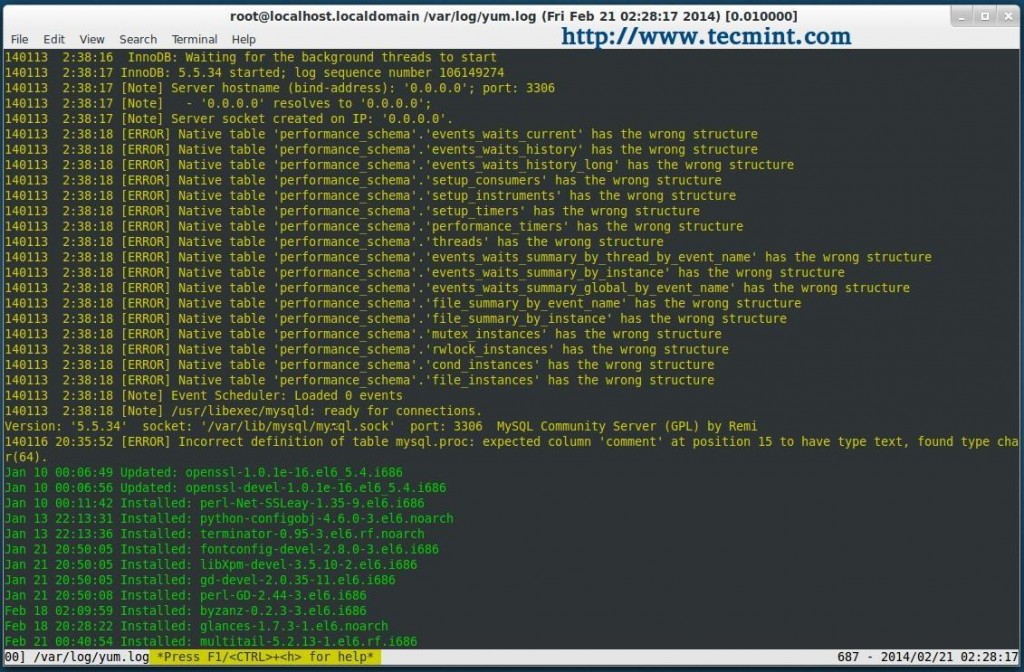1024x672 pixels.
Task: Open the Edit menu
Action: pyautogui.click(x=54, y=39)
